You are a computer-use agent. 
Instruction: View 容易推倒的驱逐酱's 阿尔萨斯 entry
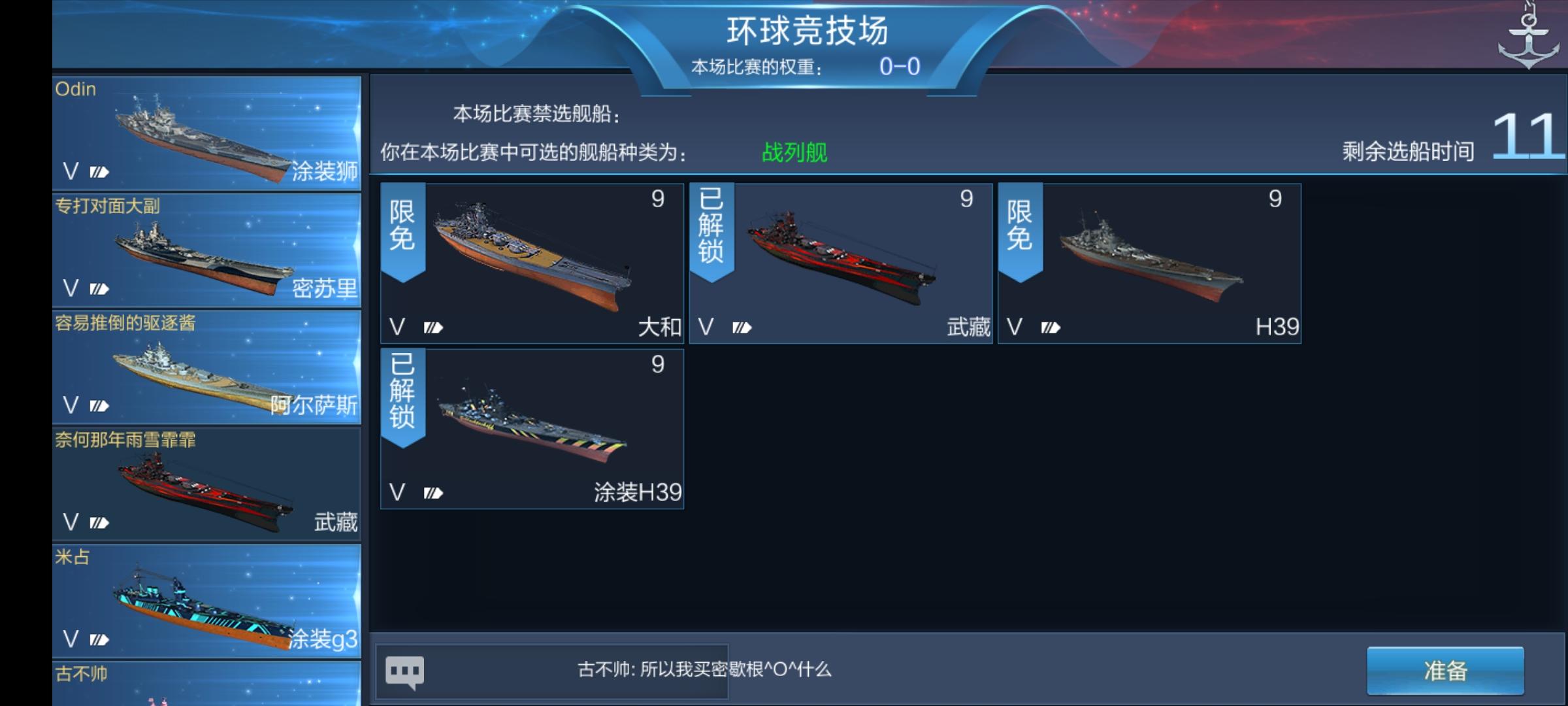[206, 367]
